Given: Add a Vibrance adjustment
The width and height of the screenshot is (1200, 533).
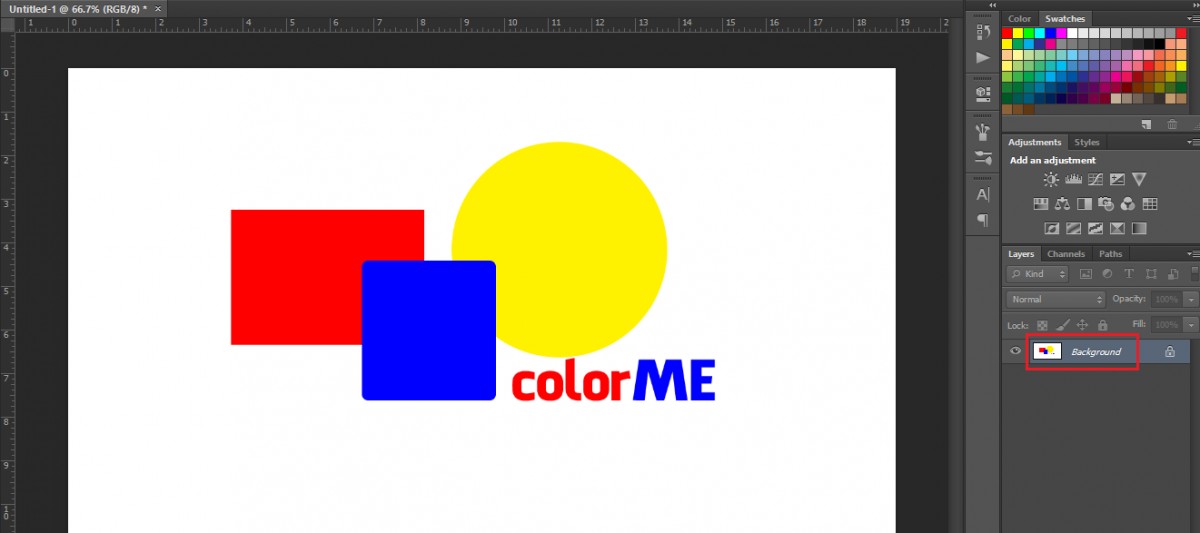Looking at the screenshot, I should coord(1139,179).
